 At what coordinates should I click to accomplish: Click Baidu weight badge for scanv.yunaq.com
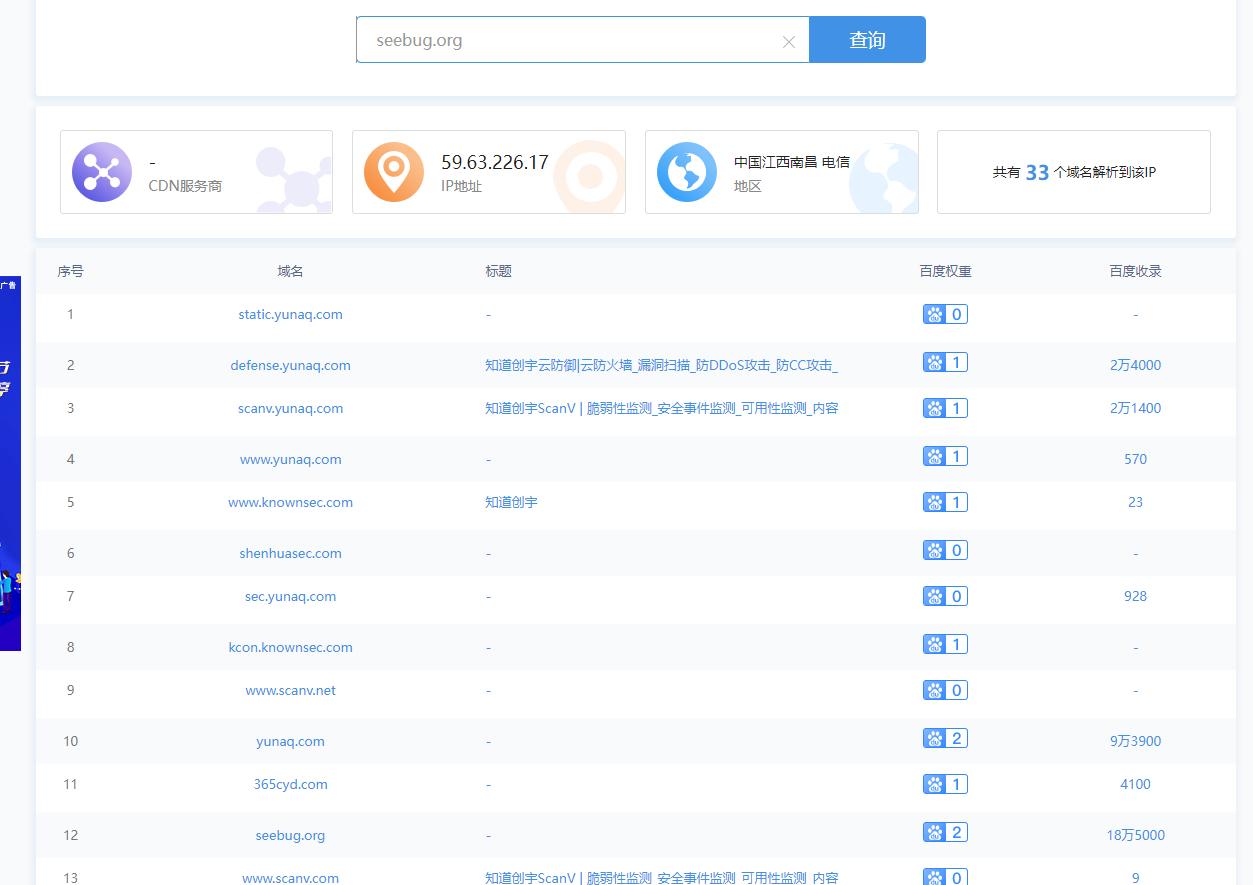[945, 408]
